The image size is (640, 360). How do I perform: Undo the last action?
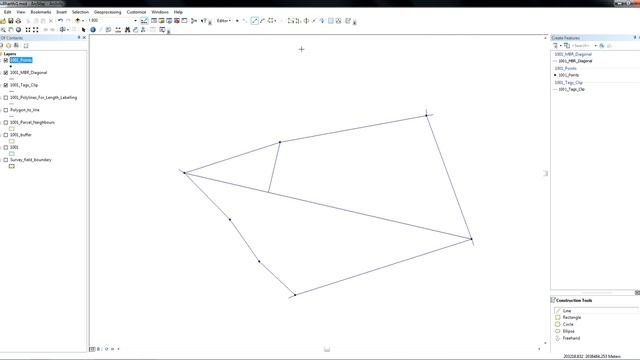(60, 20)
